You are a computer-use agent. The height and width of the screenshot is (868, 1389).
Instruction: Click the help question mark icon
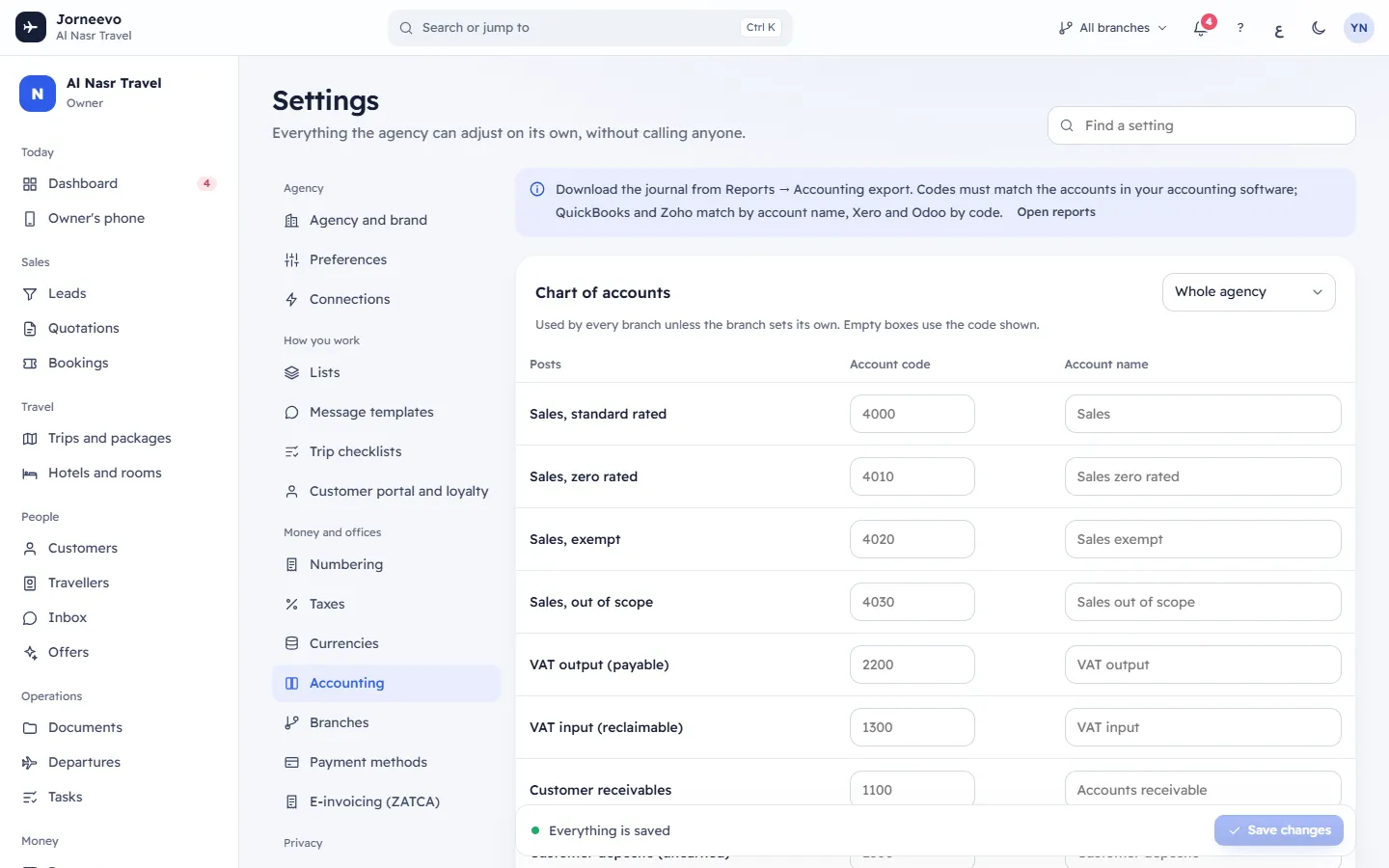(1240, 28)
